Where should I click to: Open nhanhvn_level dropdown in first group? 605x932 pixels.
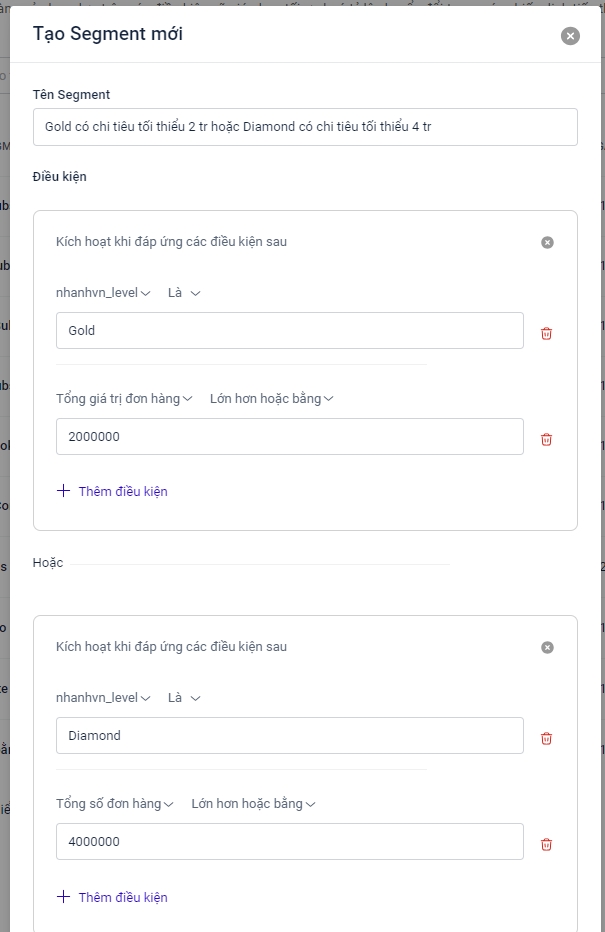click(x=104, y=293)
